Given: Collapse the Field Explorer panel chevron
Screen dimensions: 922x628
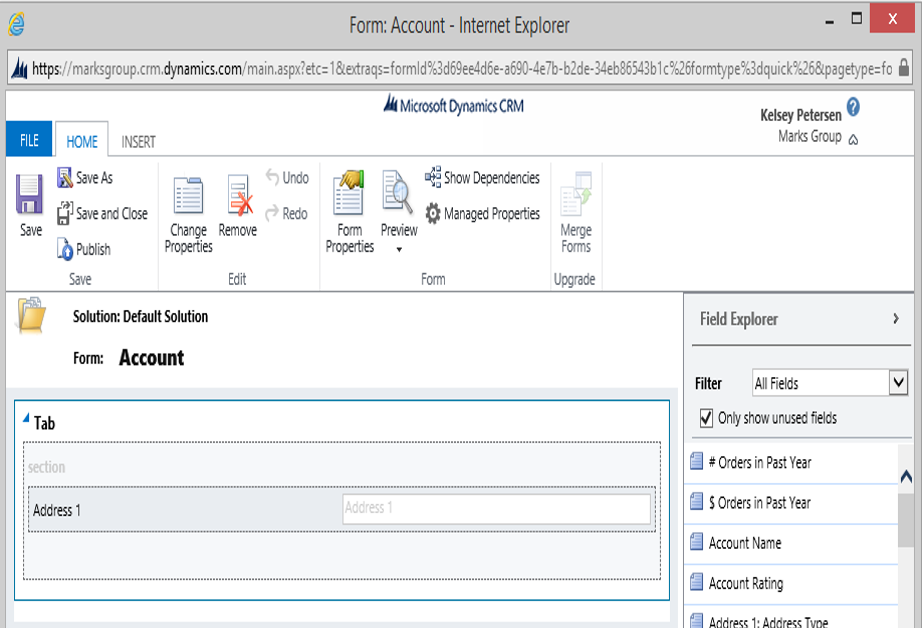Looking at the screenshot, I should point(896,319).
